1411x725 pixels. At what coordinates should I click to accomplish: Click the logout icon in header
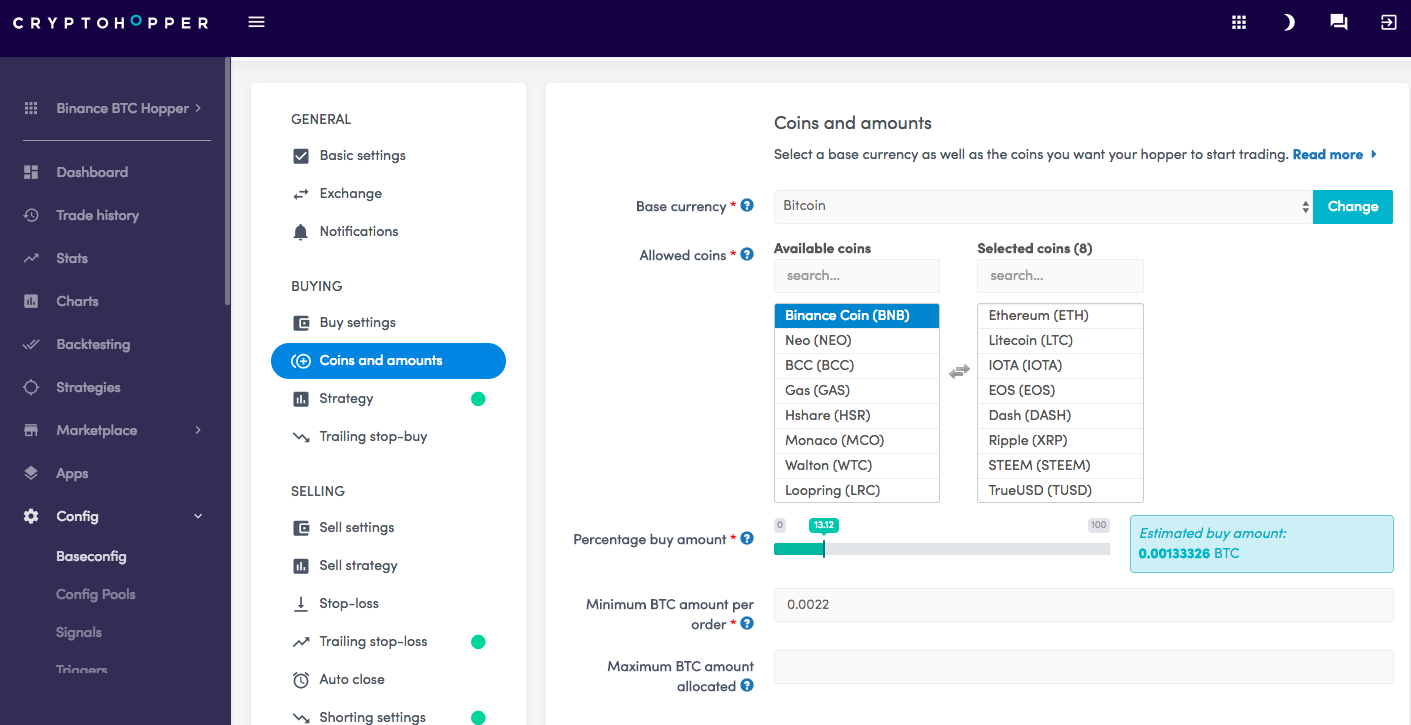pyautogui.click(x=1388, y=22)
